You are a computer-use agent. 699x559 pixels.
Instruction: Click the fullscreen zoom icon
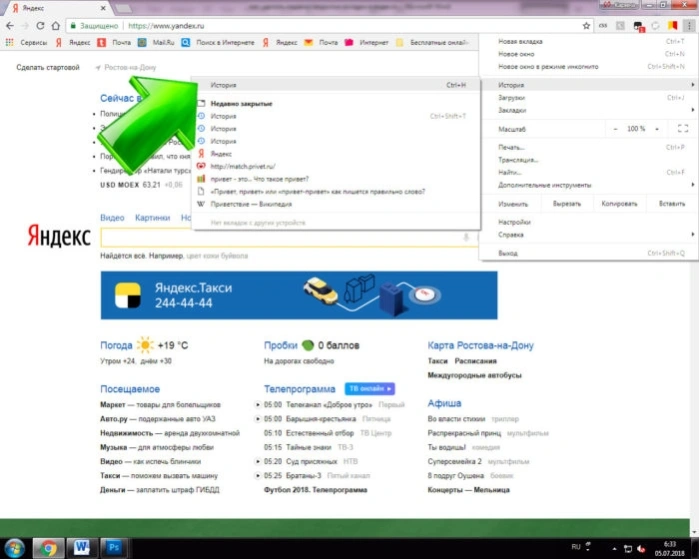[683, 129]
